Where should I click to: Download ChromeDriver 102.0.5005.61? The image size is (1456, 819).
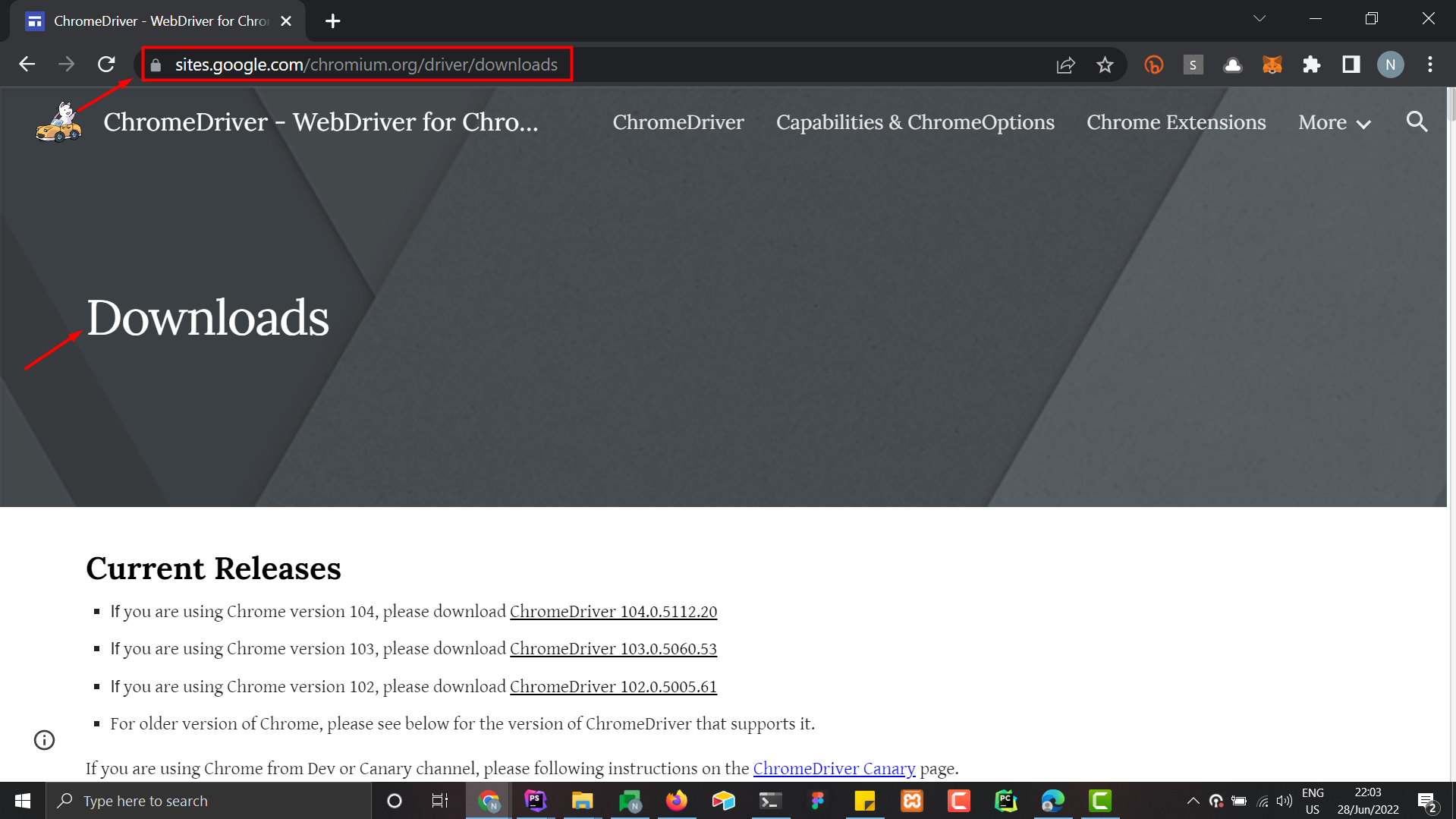pyautogui.click(x=613, y=687)
